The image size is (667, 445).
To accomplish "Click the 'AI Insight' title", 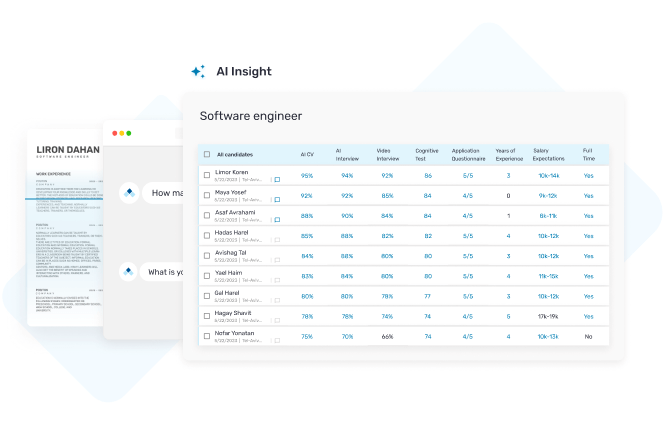I will (244, 71).
